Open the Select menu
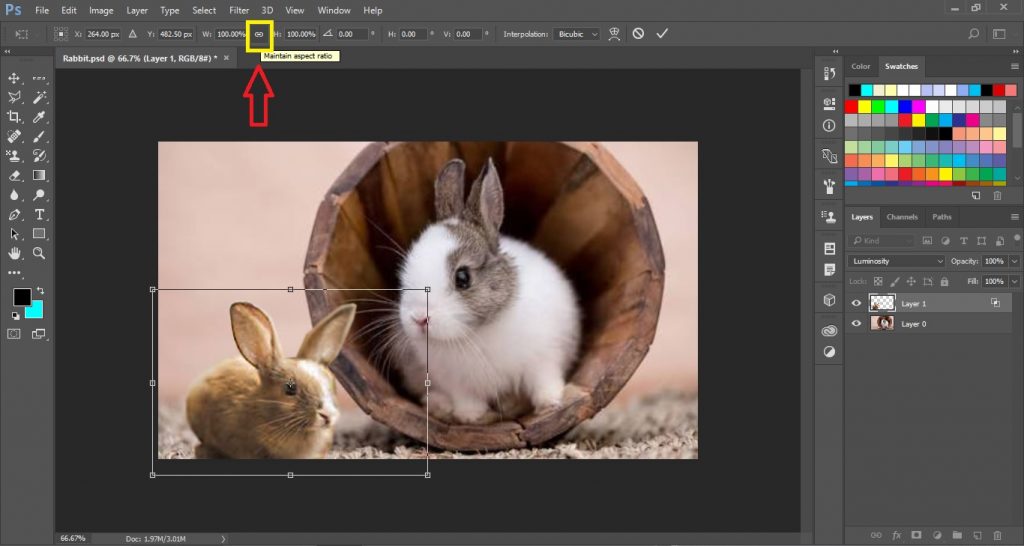 204,10
